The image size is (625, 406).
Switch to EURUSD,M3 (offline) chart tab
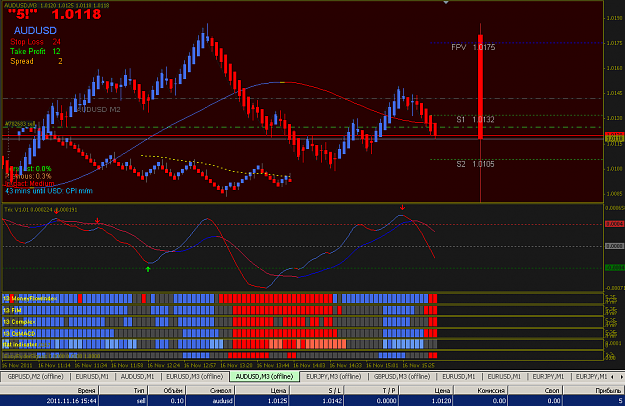click(x=195, y=376)
